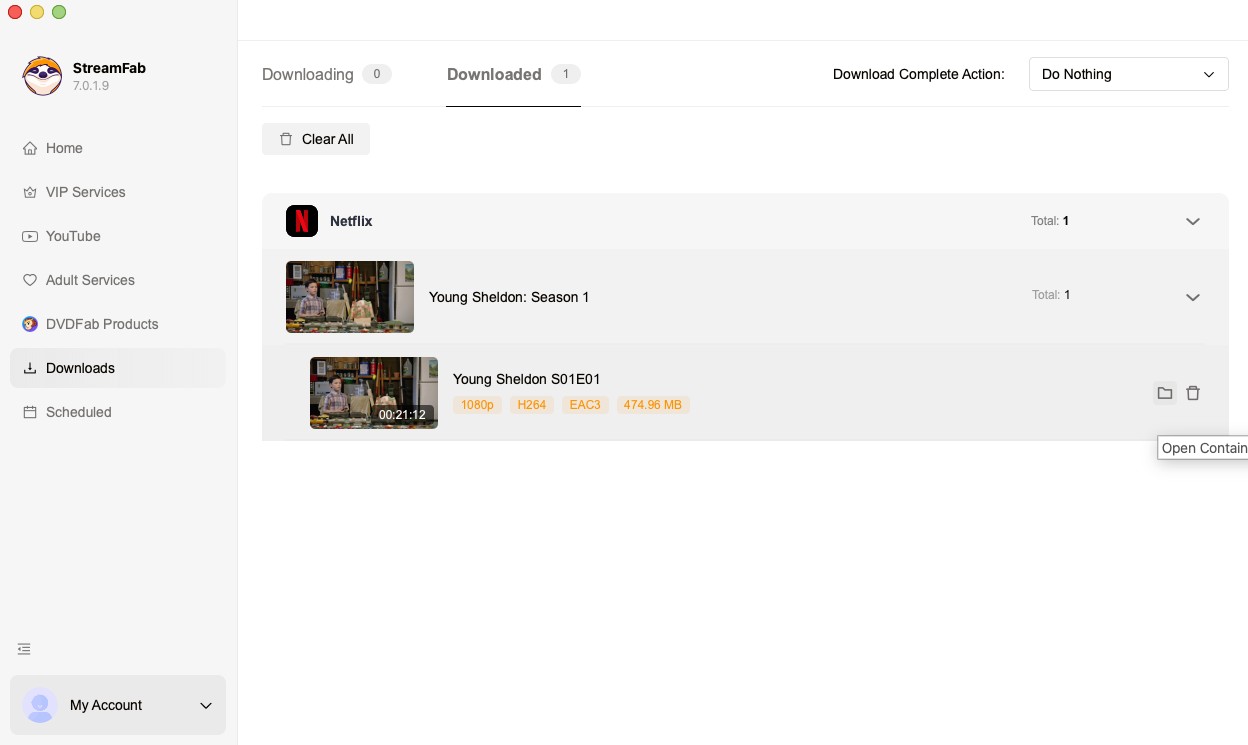Open the Adult Services section
The width and height of the screenshot is (1248, 745).
(90, 280)
